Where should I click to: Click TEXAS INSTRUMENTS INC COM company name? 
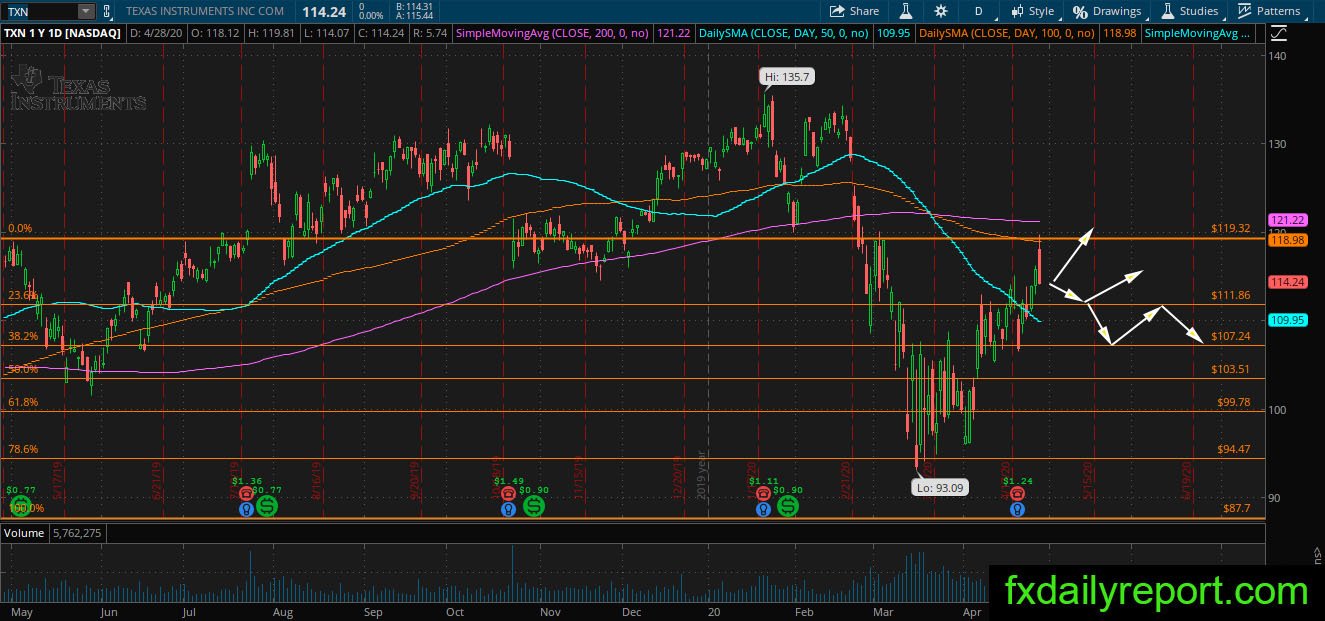[x=205, y=11]
